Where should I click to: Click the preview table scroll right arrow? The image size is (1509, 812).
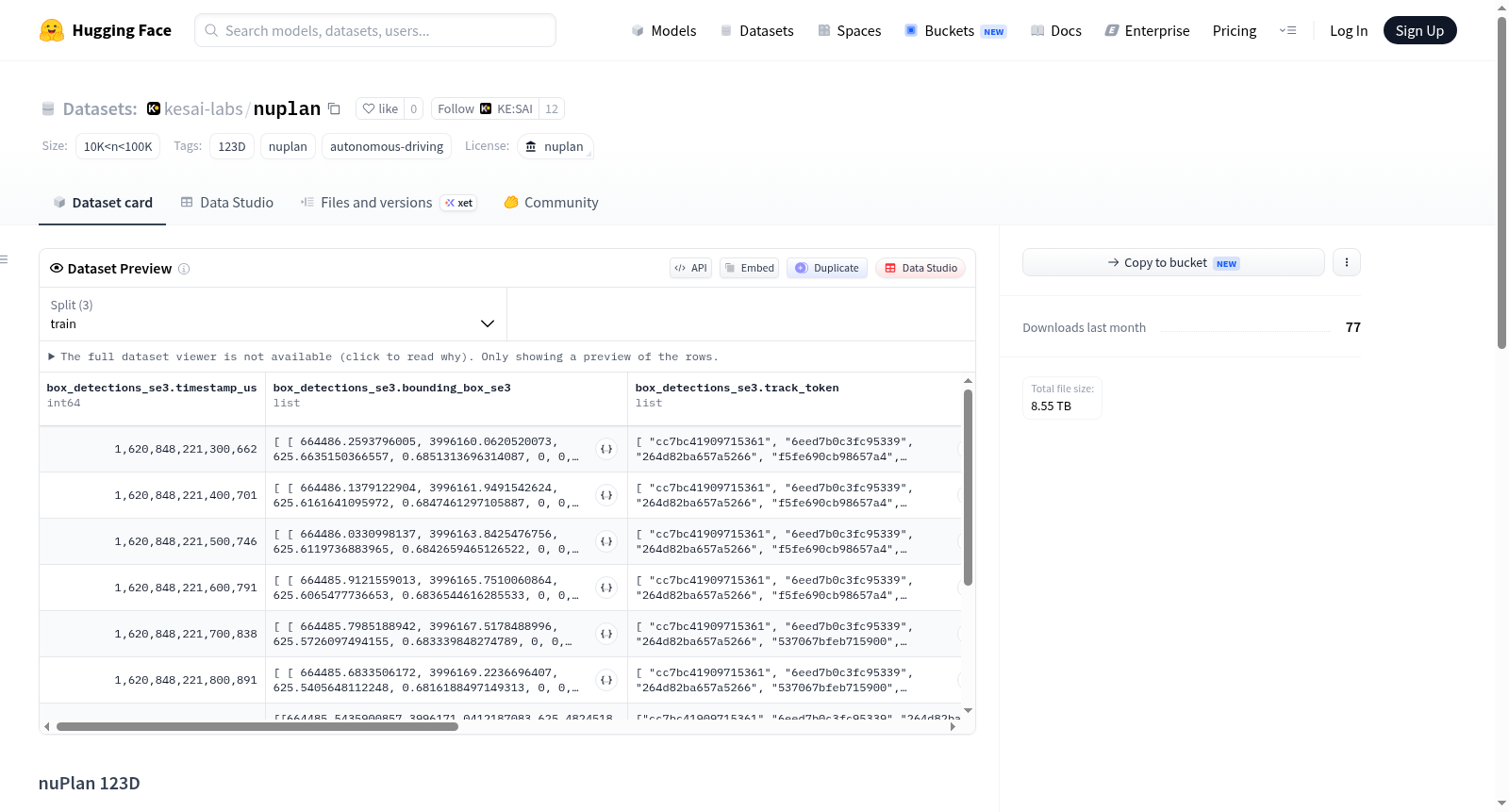pos(953,727)
